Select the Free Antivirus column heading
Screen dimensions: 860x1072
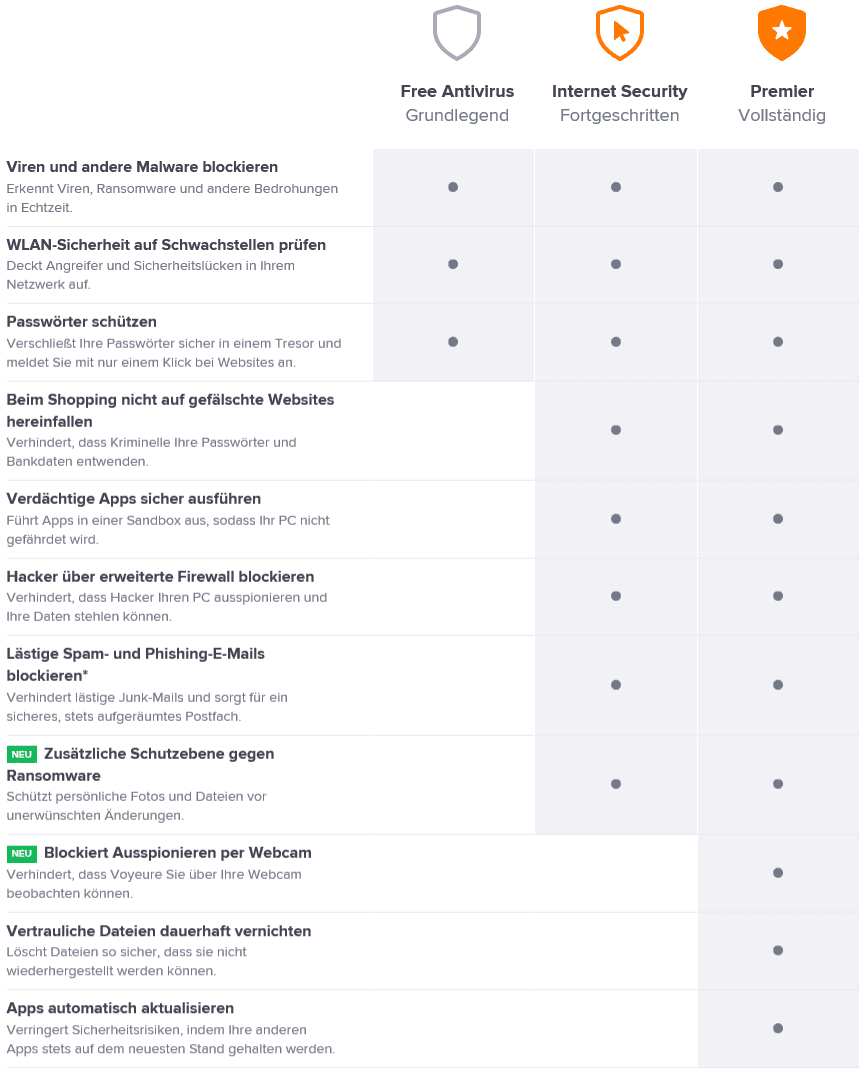coord(457,92)
